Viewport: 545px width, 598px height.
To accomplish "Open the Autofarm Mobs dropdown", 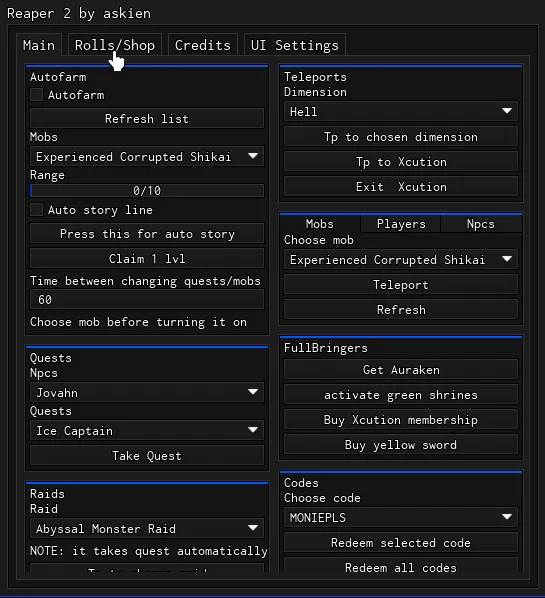I will pyautogui.click(x=147, y=156).
